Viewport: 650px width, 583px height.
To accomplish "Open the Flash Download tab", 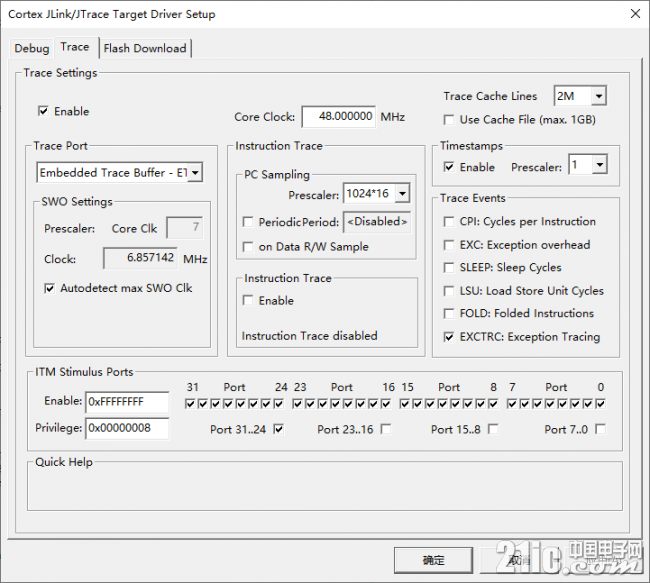I will tap(145, 48).
